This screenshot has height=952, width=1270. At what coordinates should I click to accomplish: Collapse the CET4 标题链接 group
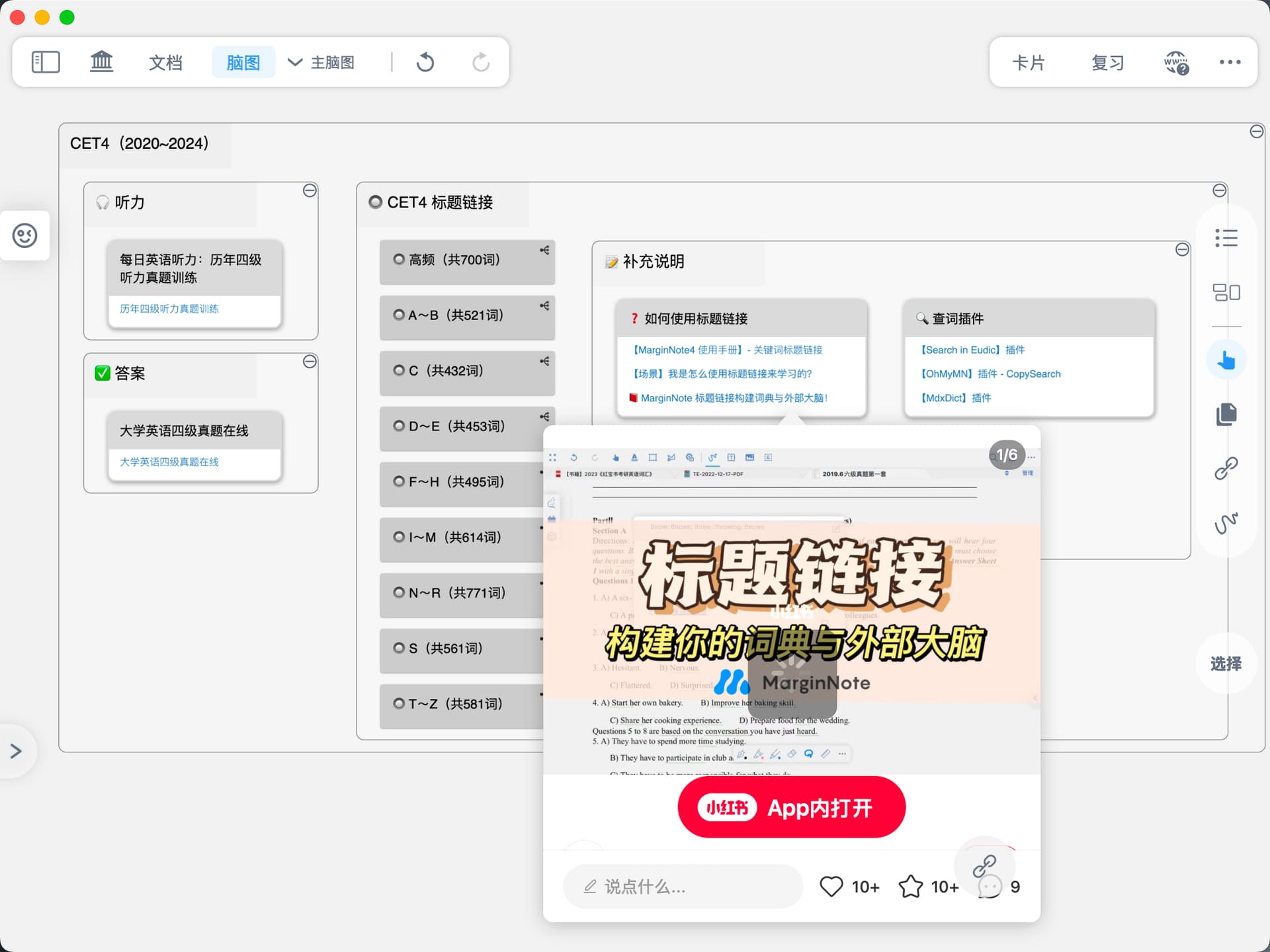point(1220,190)
